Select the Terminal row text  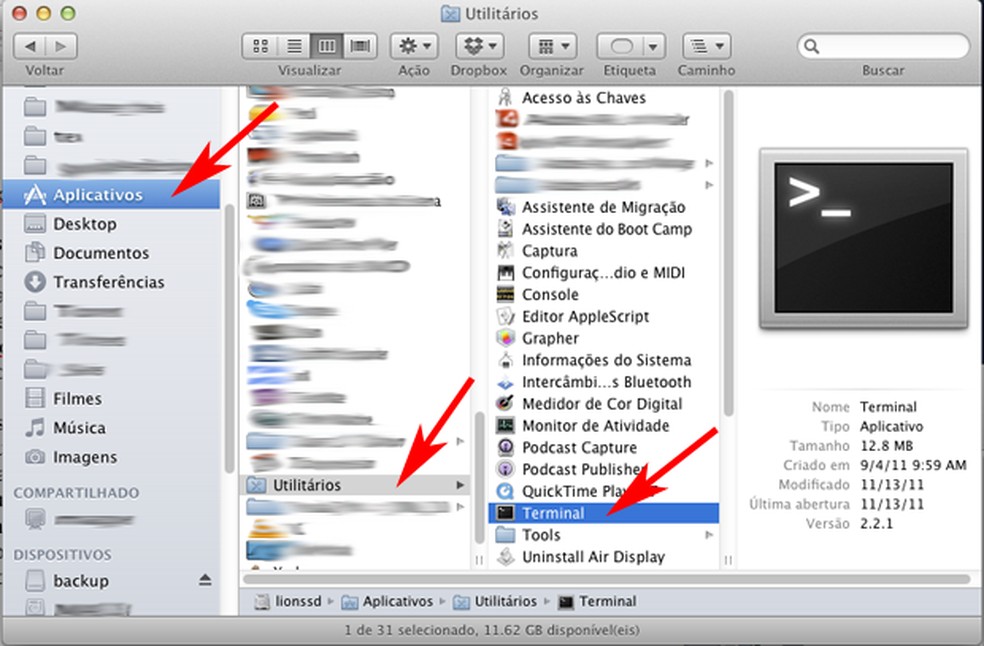553,513
